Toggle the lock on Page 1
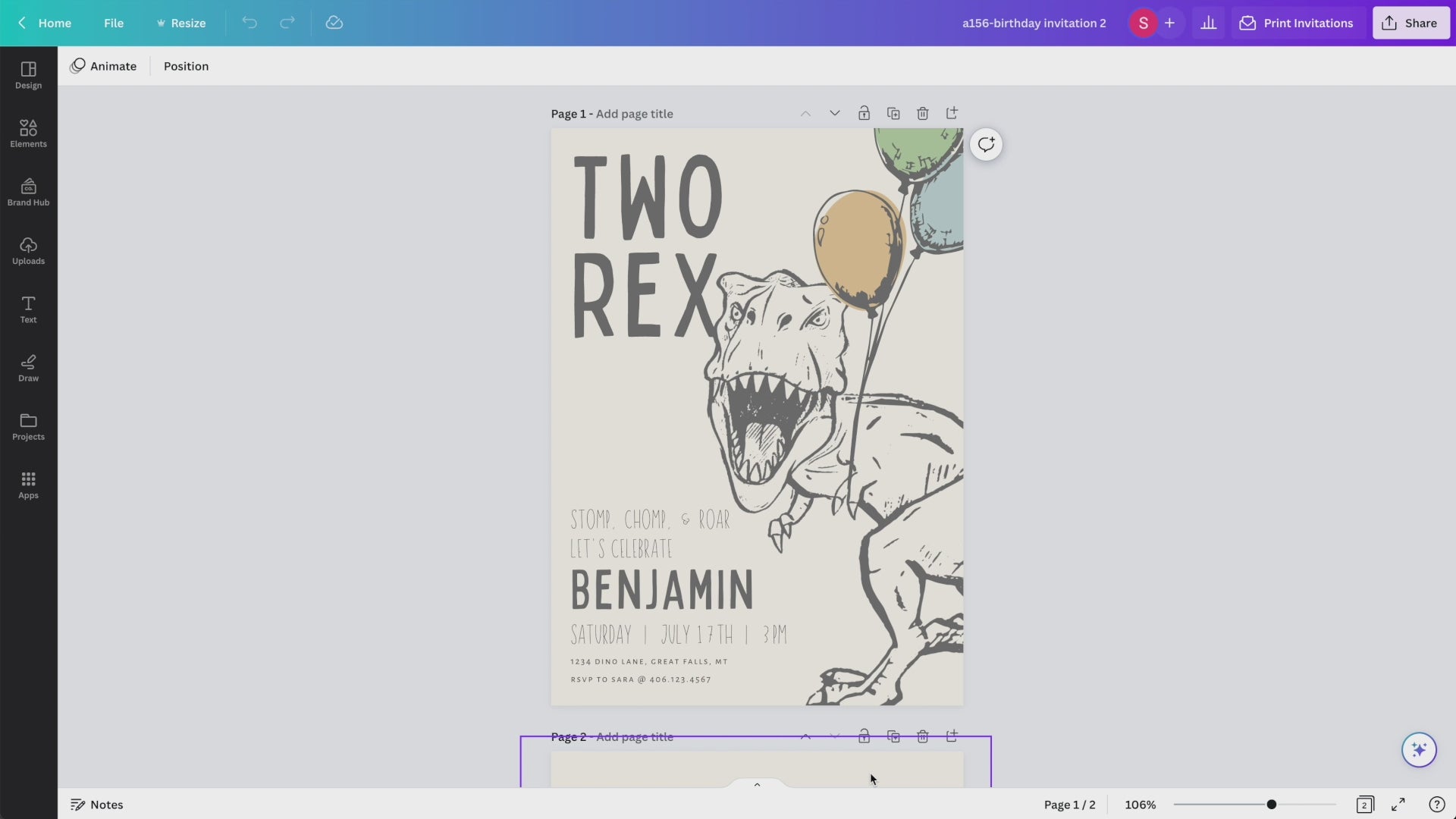1456x819 pixels. point(864,114)
